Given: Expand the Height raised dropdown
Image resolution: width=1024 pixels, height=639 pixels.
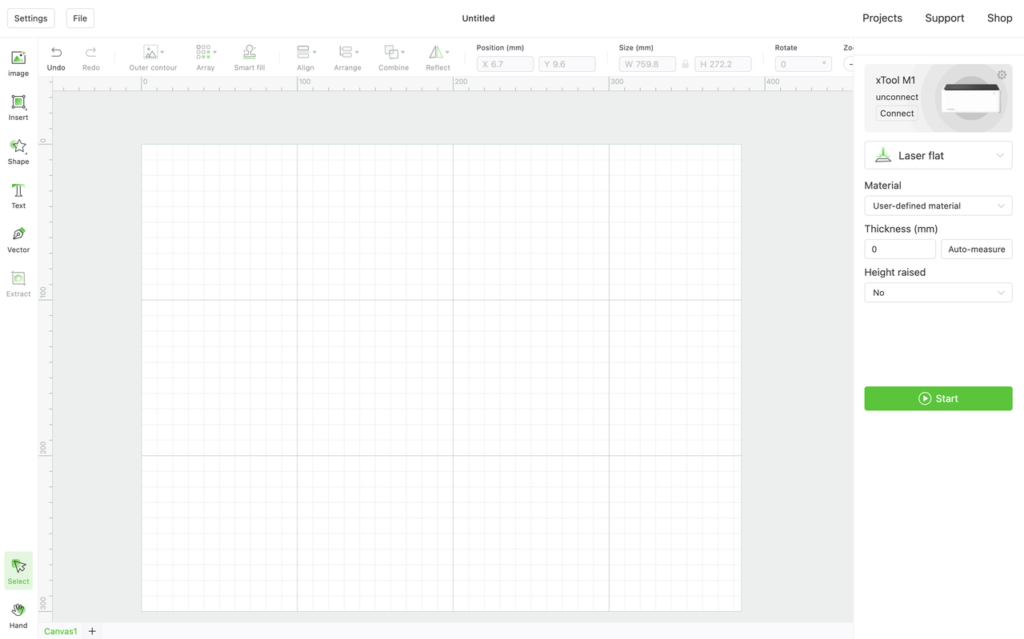Looking at the screenshot, I should pyautogui.click(x=938, y=293).
